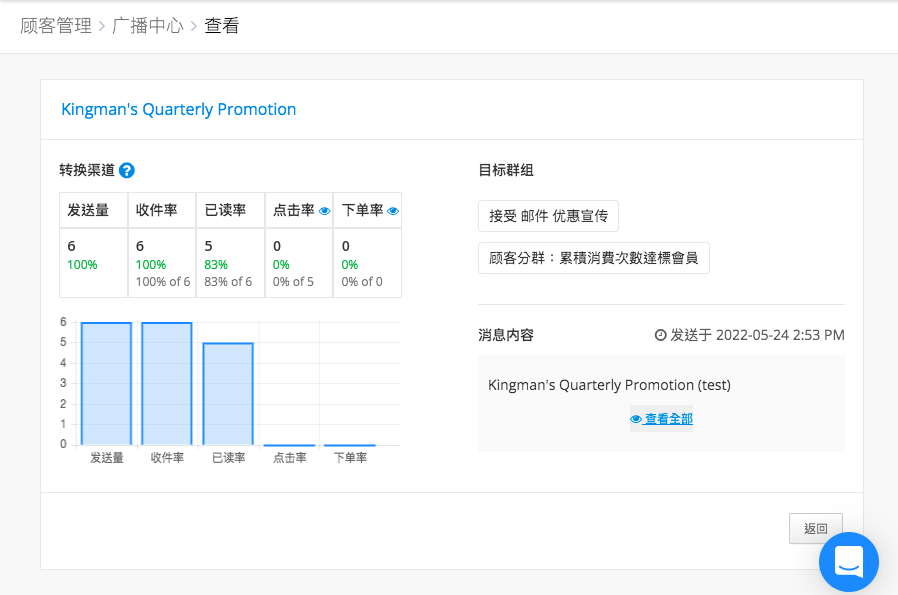Image resolution: width=898 pixels, height=595 pixels.
Task: Click the clock icon beside 发送于
Action: (660, 335)
